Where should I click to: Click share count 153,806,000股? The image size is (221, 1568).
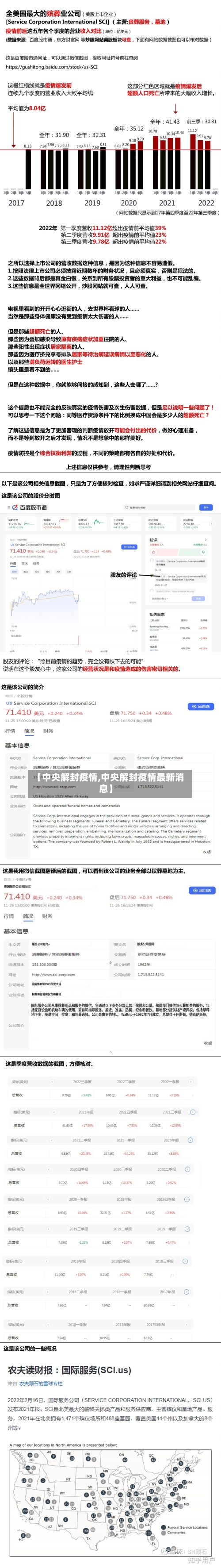tap(44, 965)
